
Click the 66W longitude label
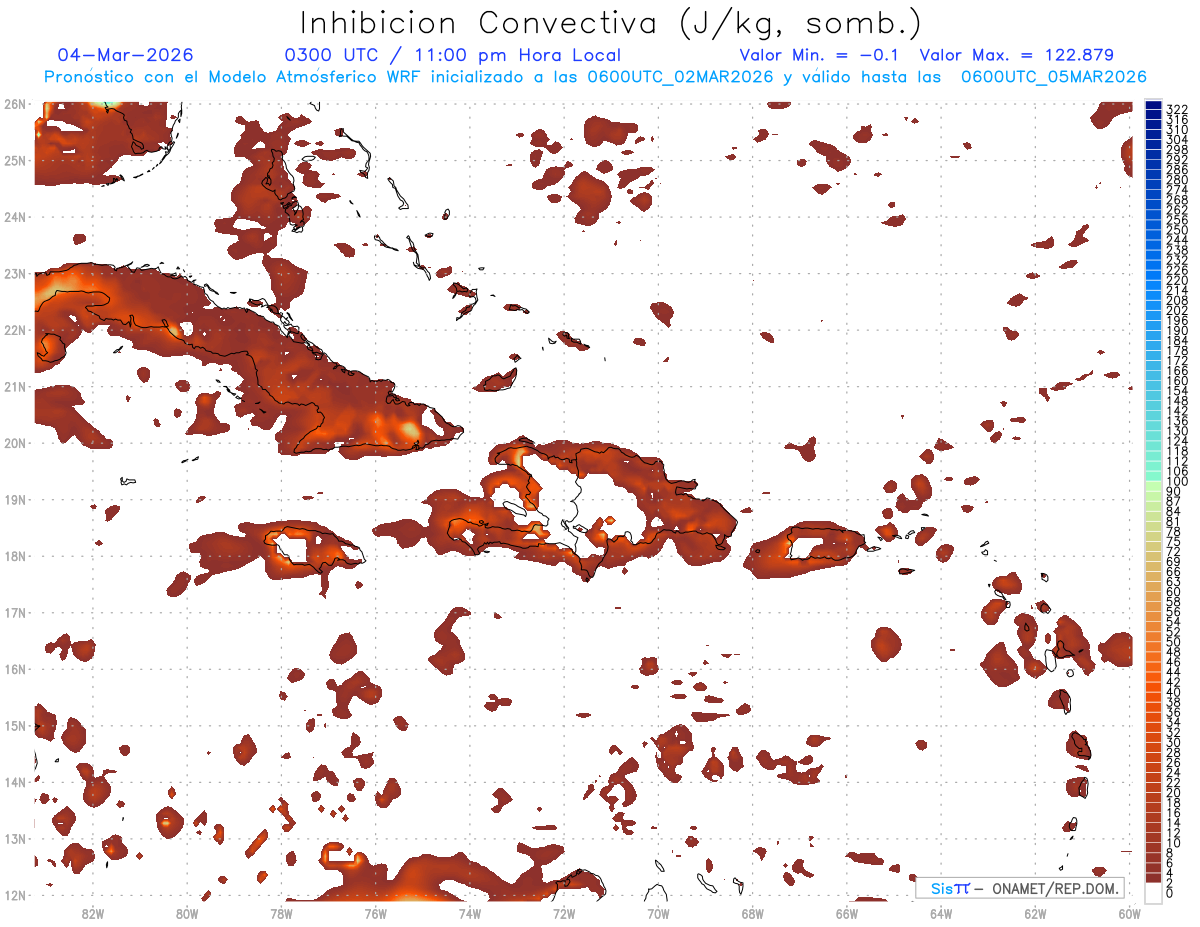click(847, 913)
